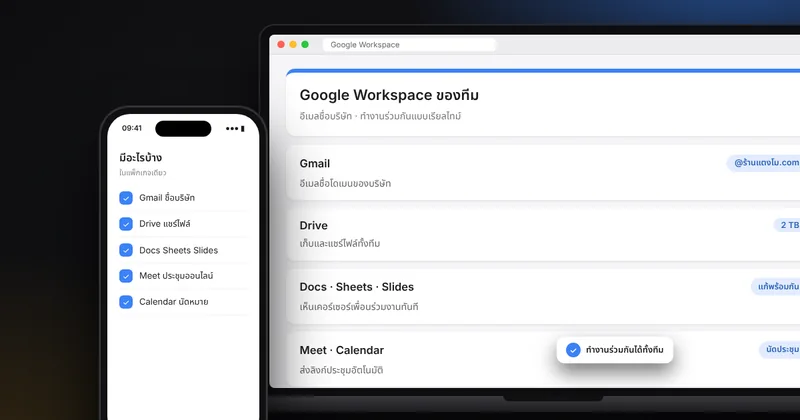The height and width of the screenshot is (420, 800).
Task: Open the Drive card
Action: point(543,234)
